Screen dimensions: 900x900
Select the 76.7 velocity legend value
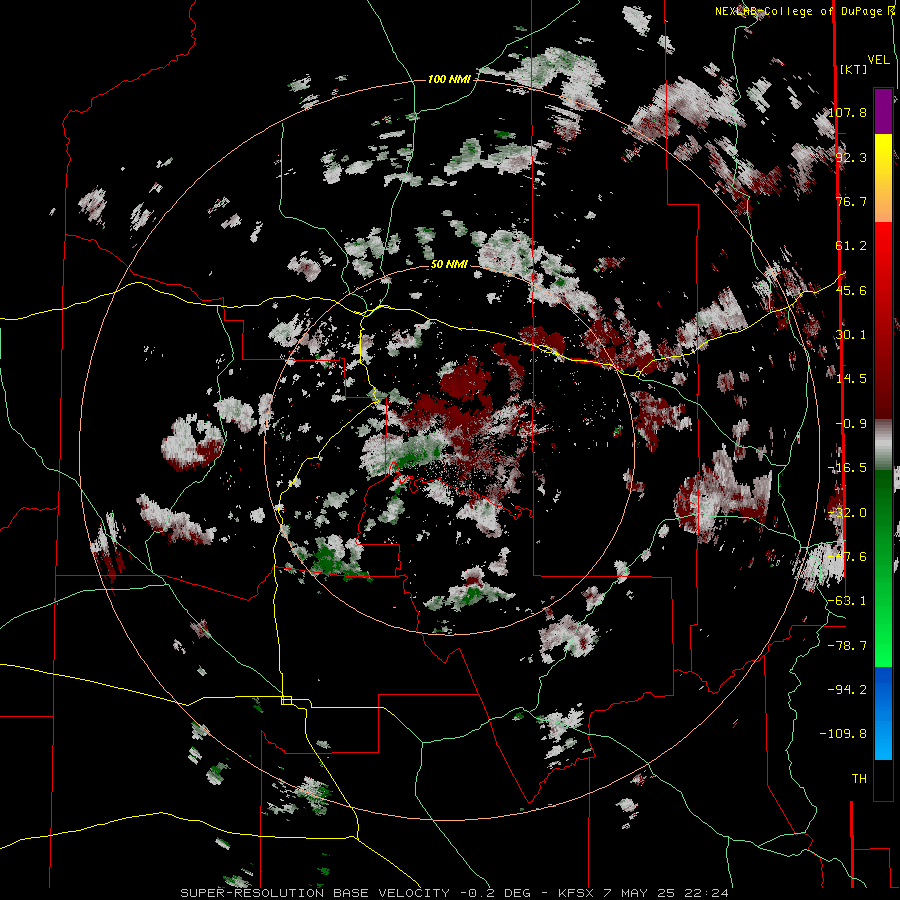pos(851,201)
